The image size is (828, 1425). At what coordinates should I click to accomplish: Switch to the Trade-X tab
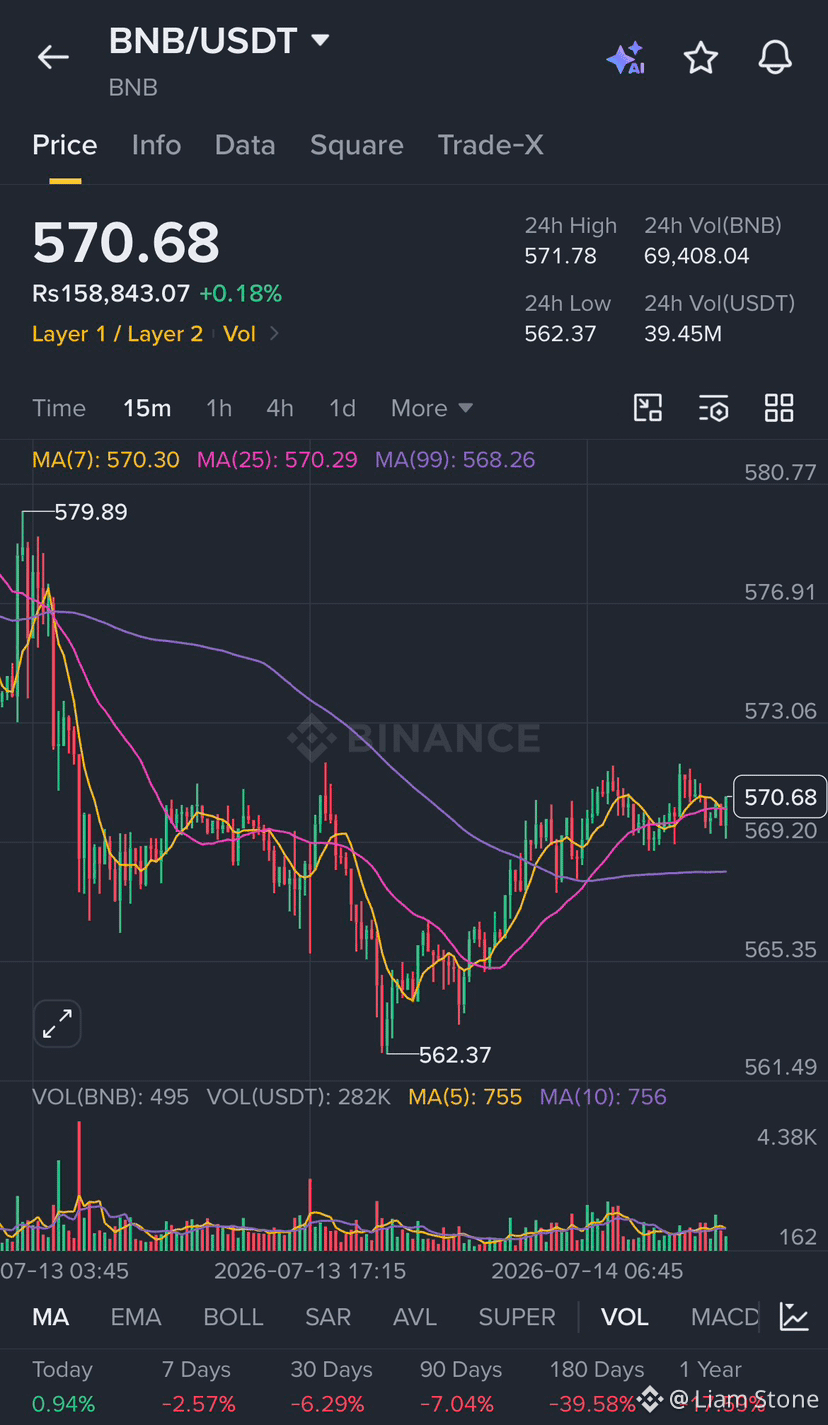pyautogui.click(x=491, y=145)
